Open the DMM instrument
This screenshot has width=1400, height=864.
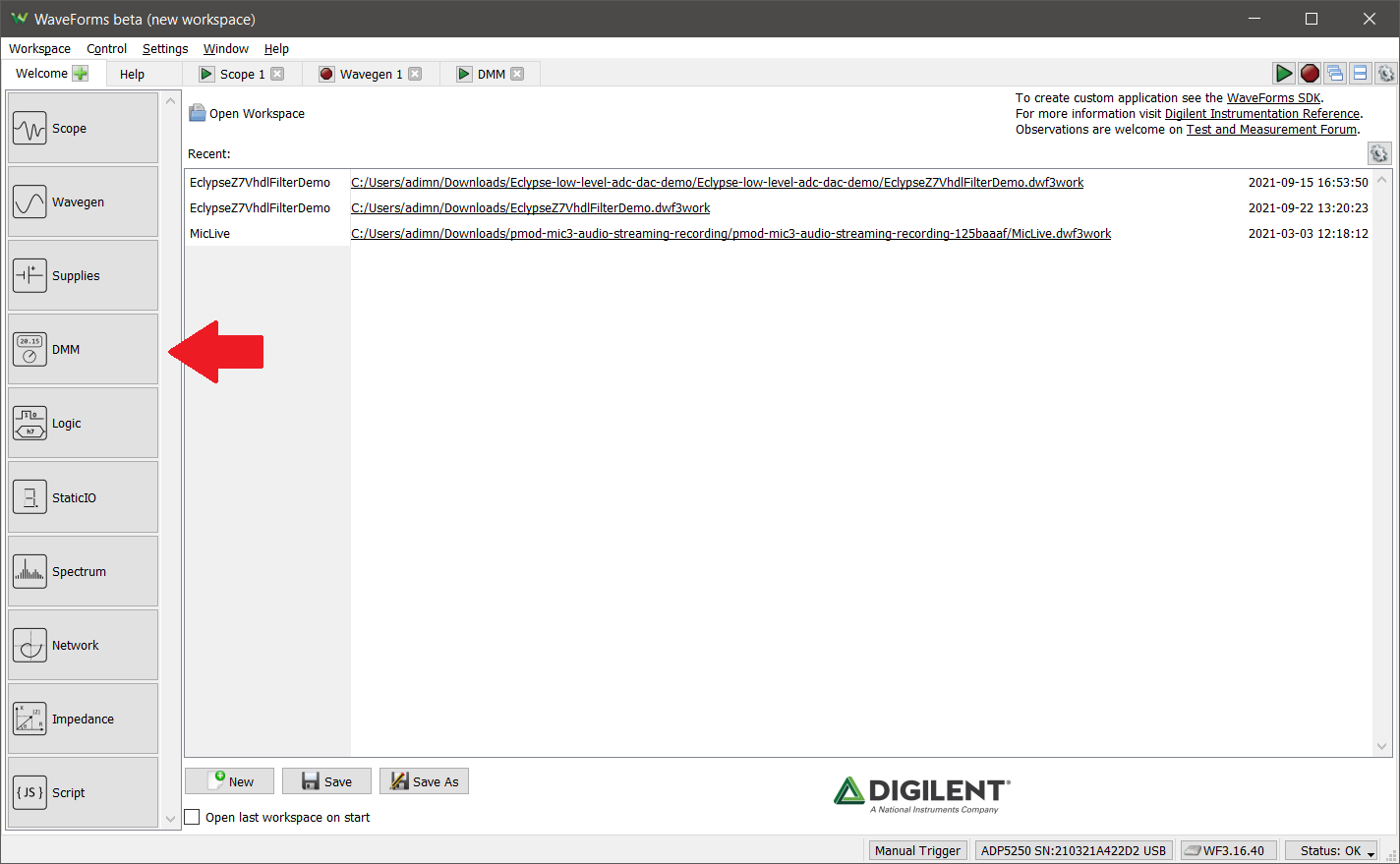83,349
